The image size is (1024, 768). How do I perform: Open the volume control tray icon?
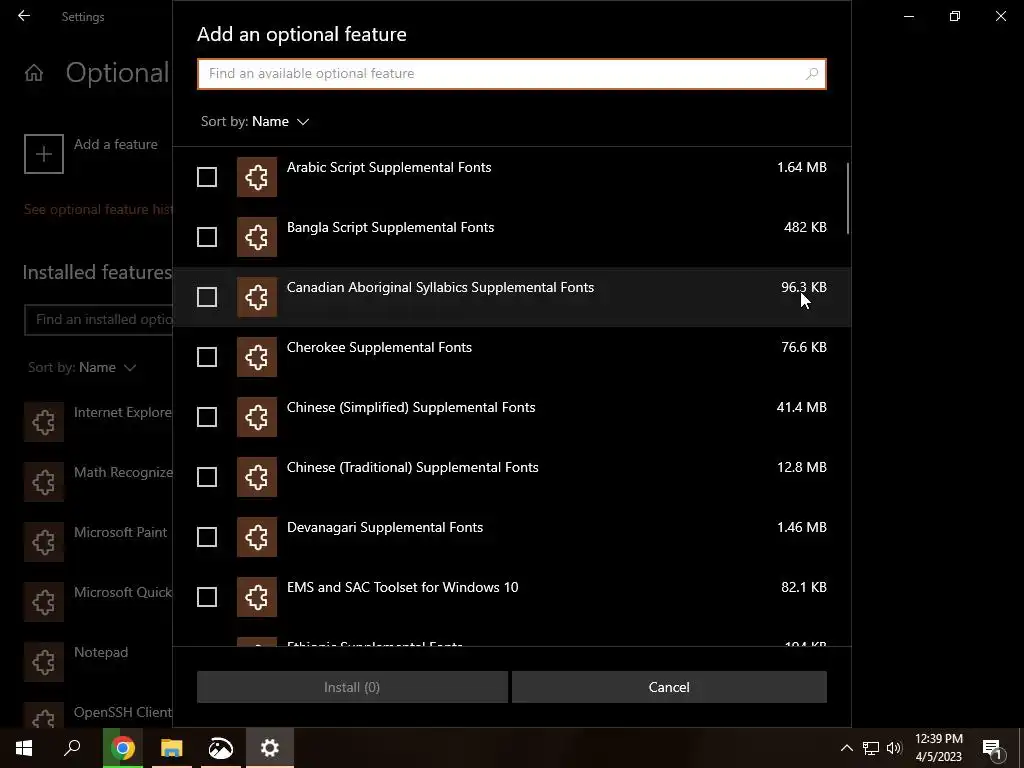coord(894,748)
